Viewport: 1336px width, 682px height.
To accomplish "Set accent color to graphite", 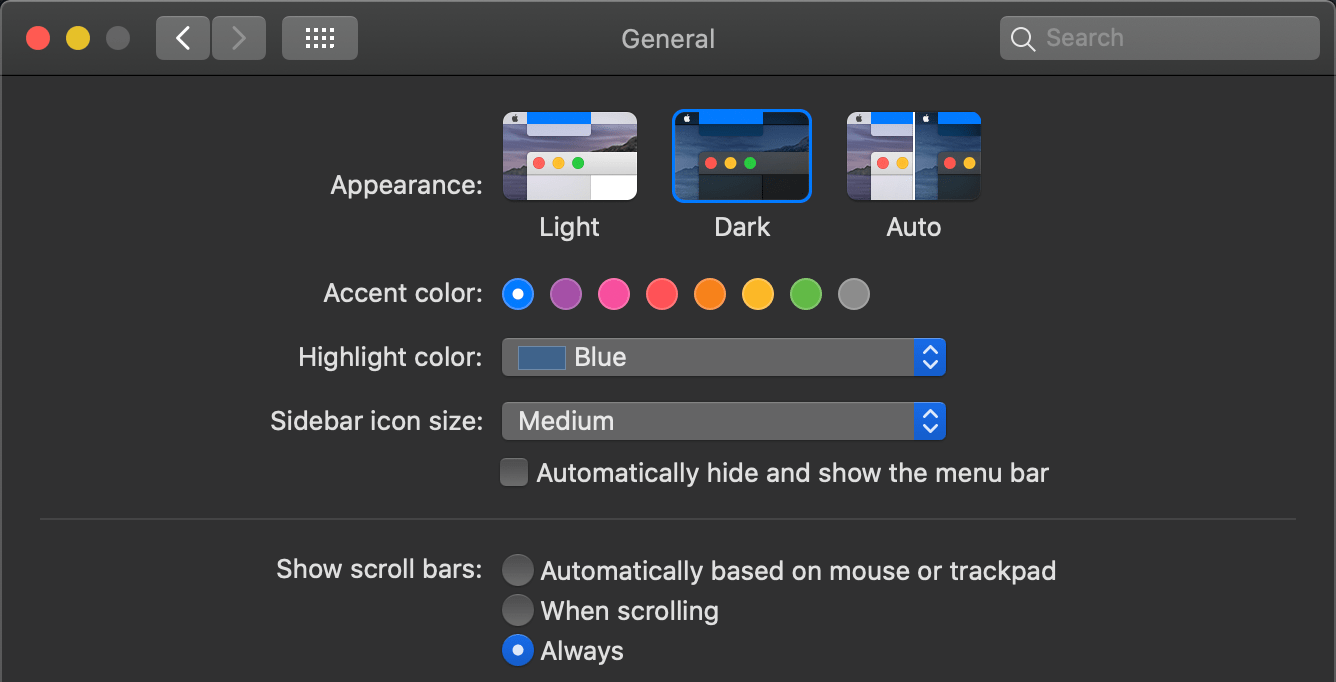I will 854,294.
